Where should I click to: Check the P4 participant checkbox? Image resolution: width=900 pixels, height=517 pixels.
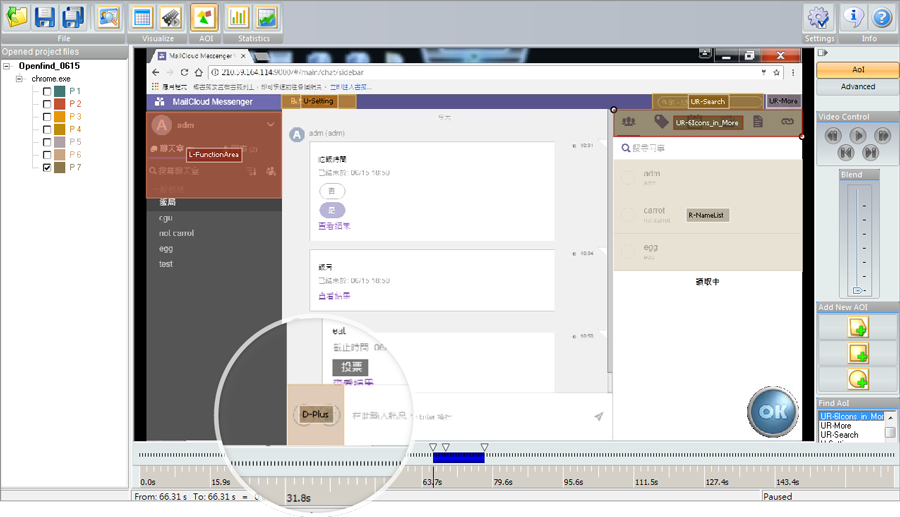(47, 129)
